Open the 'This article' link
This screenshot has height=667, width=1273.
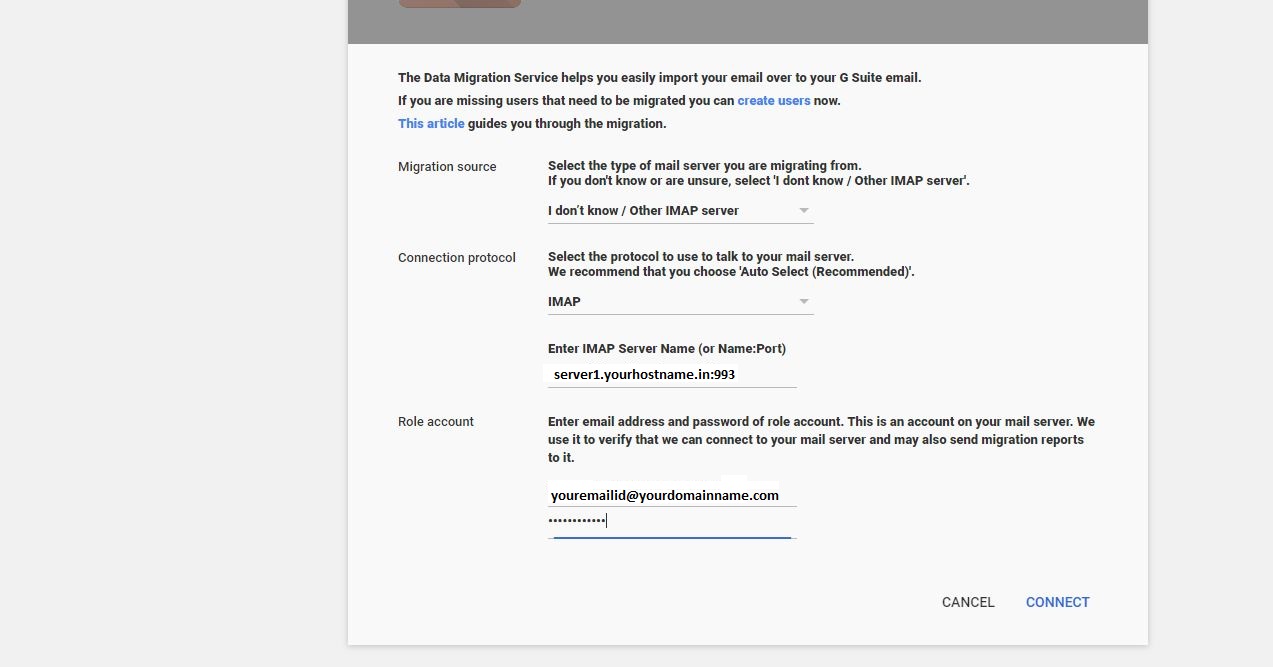click(x=431, y=124)
